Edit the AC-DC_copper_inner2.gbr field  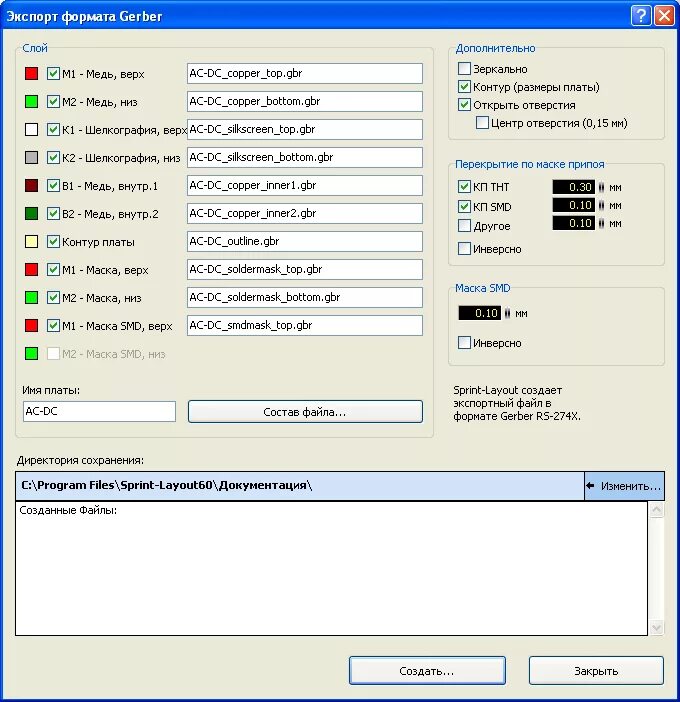(304, 213)
